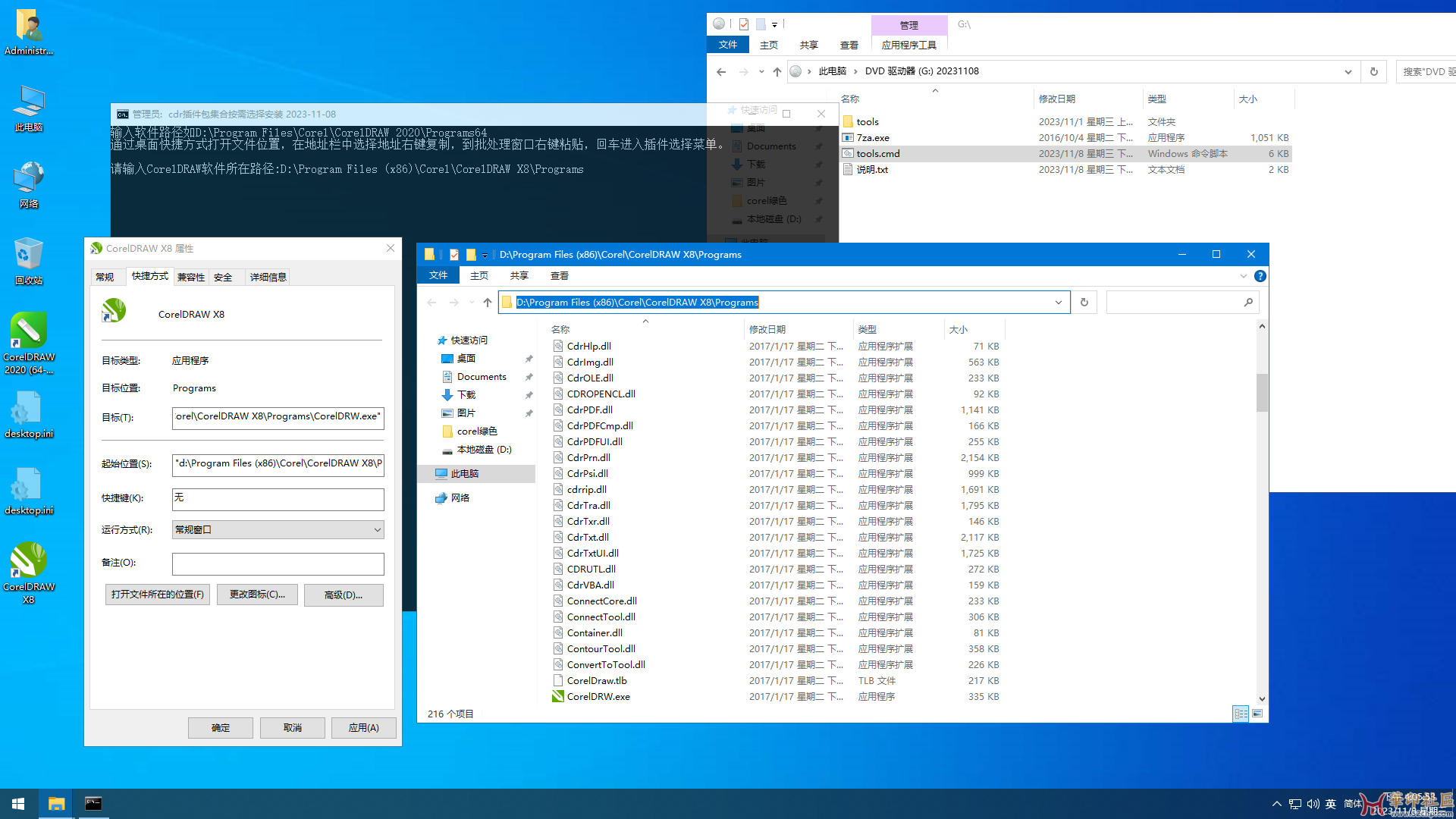Open File Explorer from the taskbar
1456x819 pixels.
[56, 804]
